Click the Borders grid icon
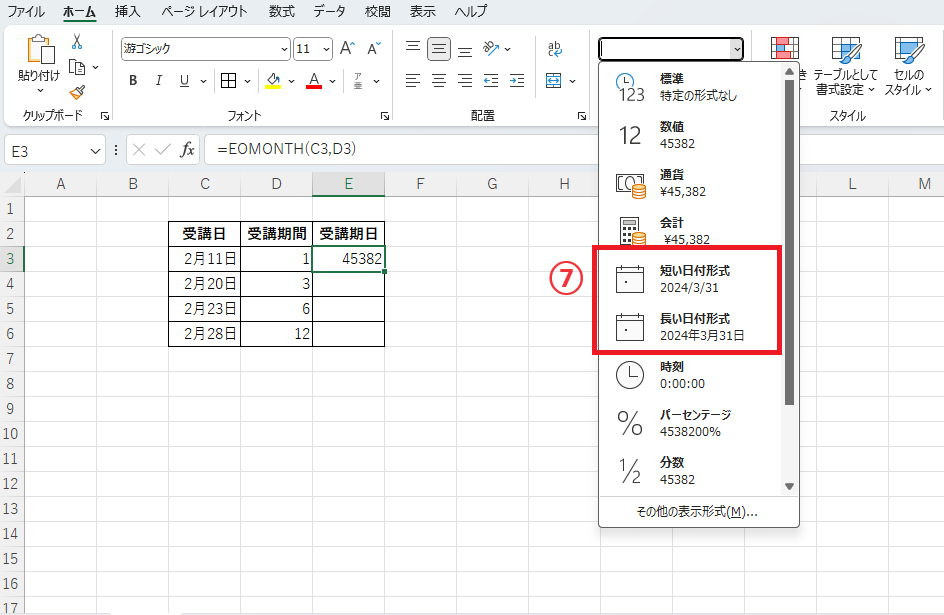Viewport: 944px width, 615px height. [x=228, y=81]
